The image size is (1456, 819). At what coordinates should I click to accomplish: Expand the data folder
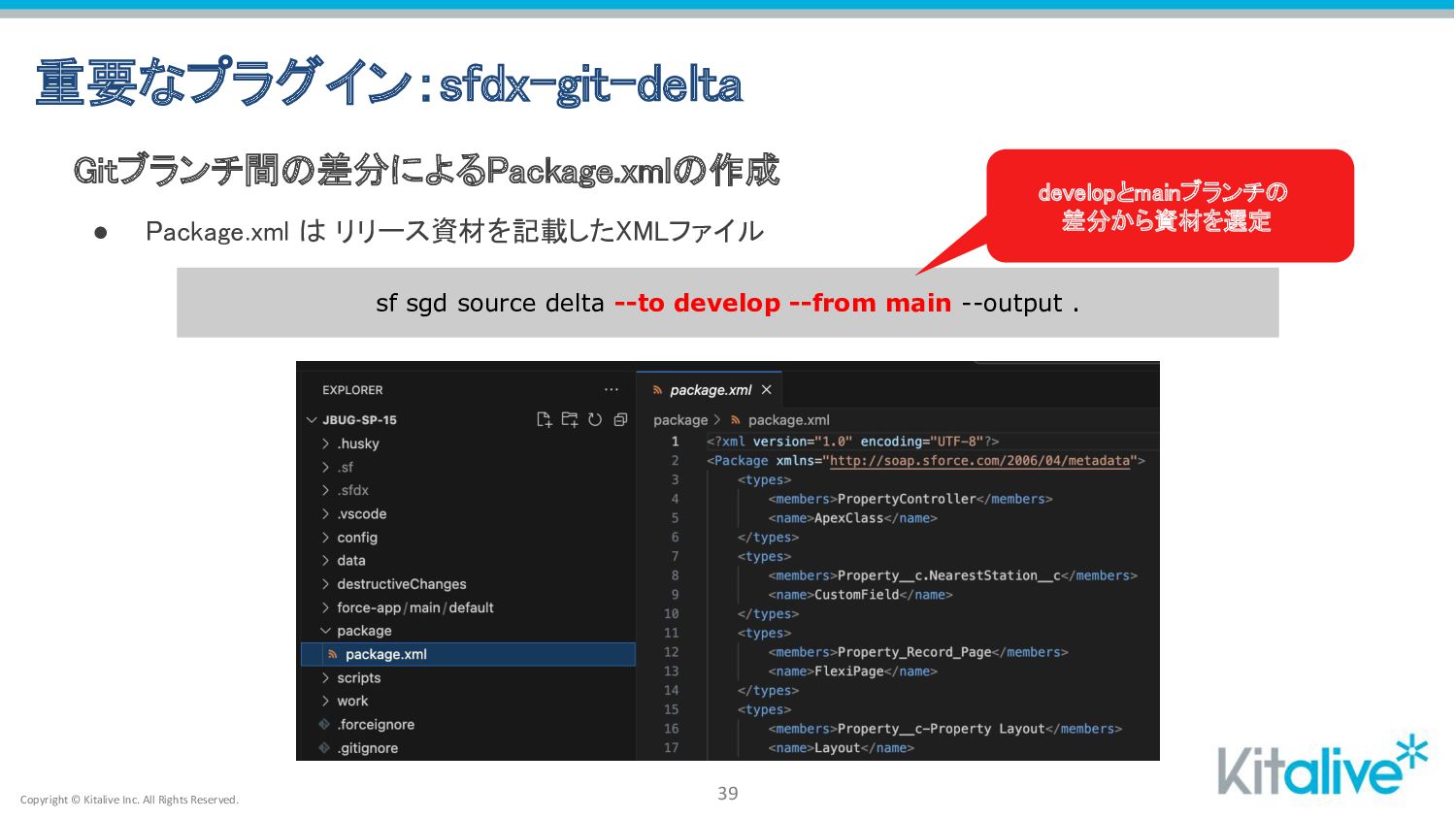pyautogui.click(x=326, y=560)
